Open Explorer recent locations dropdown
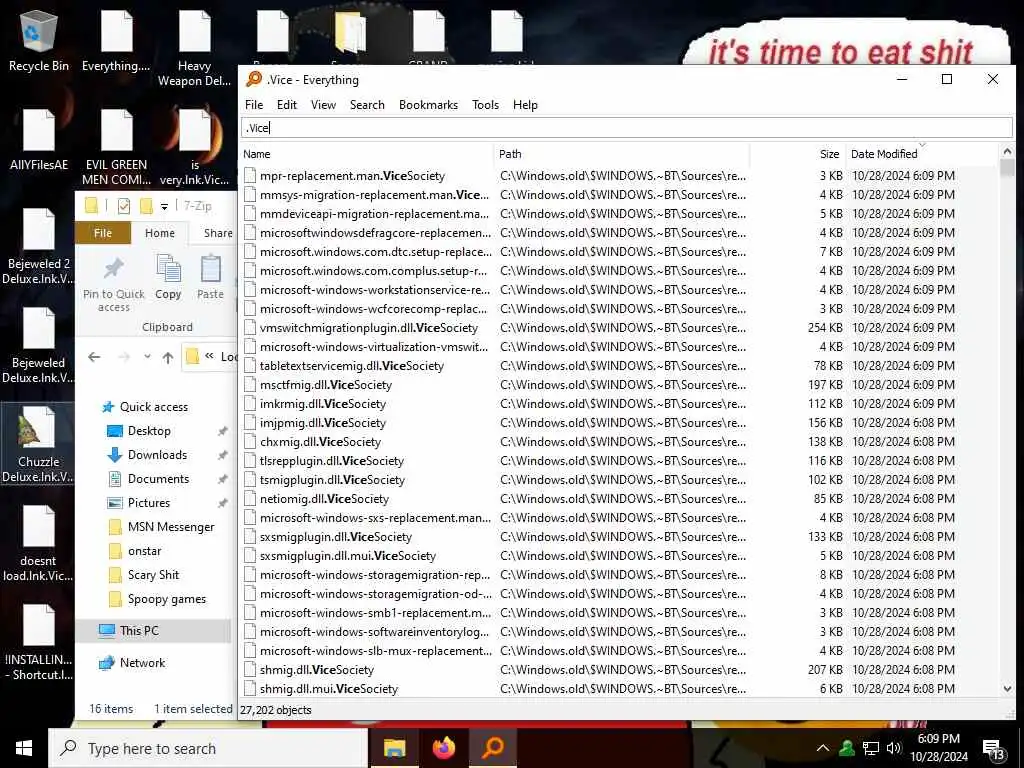 click(x=148, y=357)
